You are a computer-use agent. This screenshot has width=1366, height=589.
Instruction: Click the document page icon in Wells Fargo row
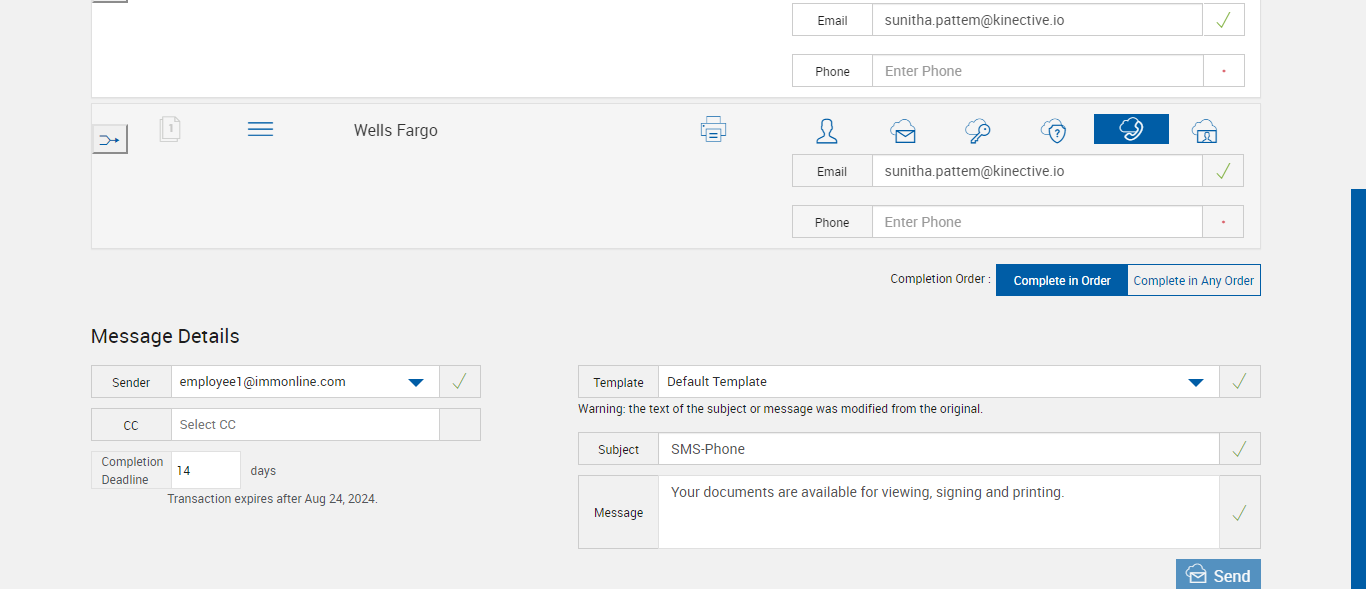pos(170,129)
